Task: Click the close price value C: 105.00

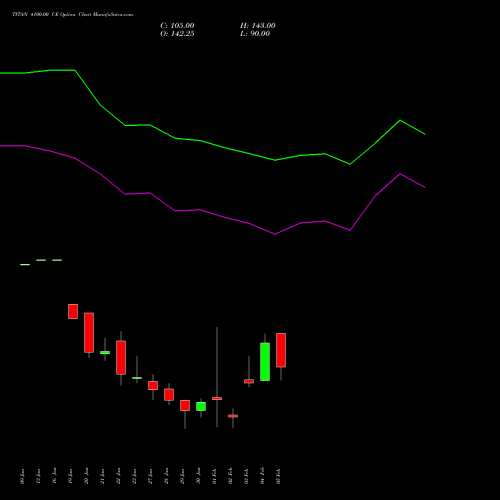Action: [177, 26]
